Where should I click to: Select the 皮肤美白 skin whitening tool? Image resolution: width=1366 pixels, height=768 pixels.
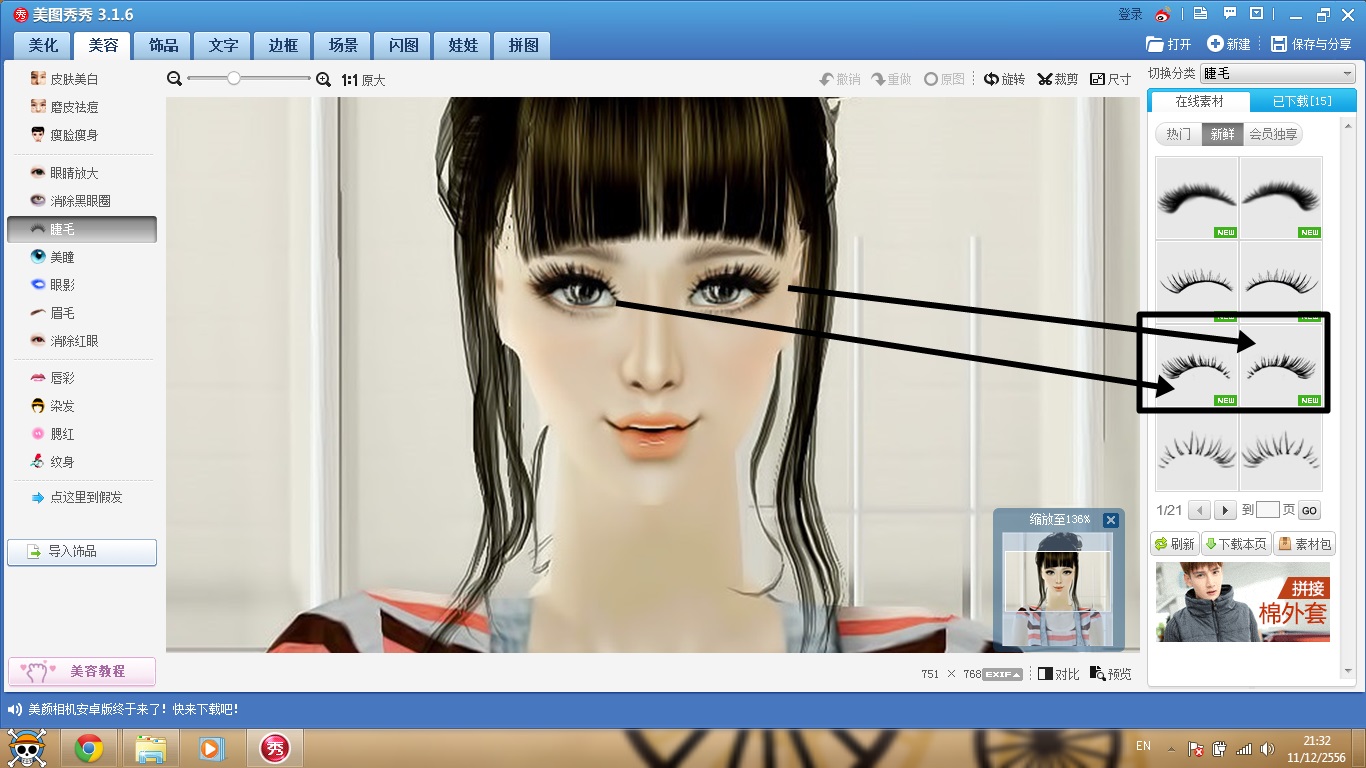pos(64,79)
